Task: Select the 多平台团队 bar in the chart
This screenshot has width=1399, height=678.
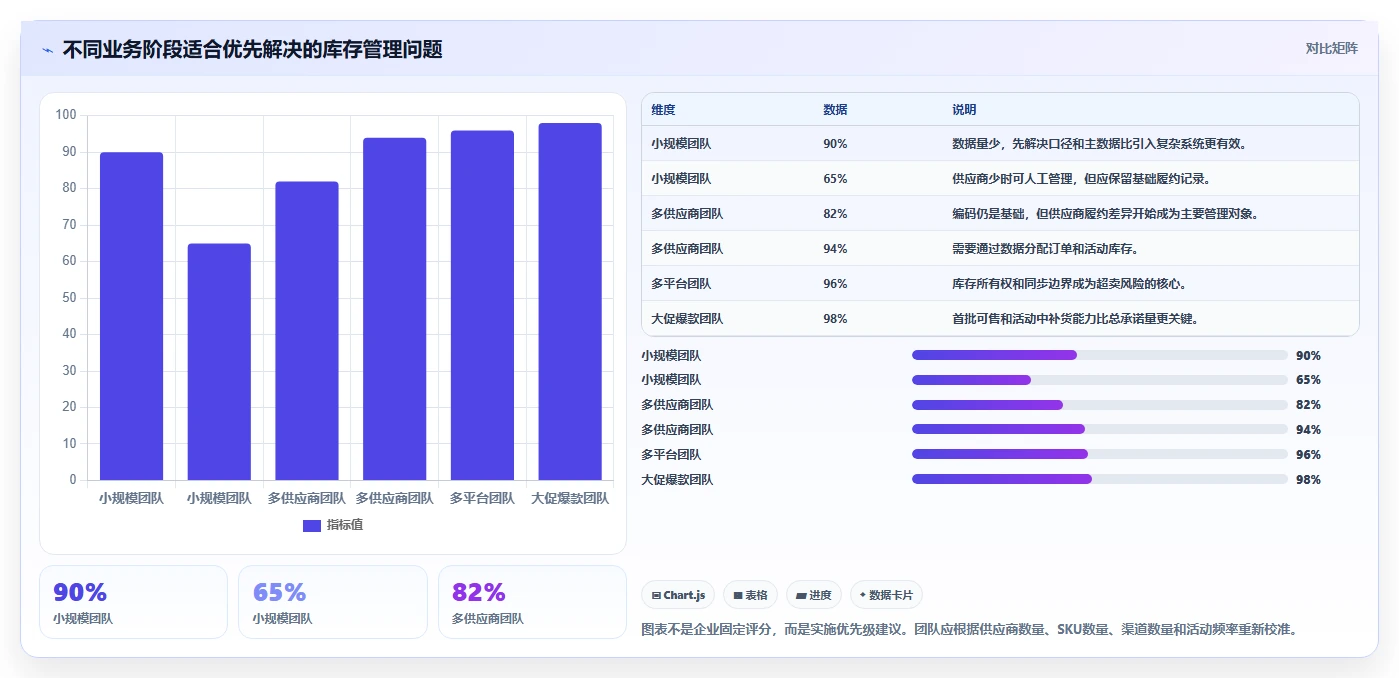Action: [482, 305]
